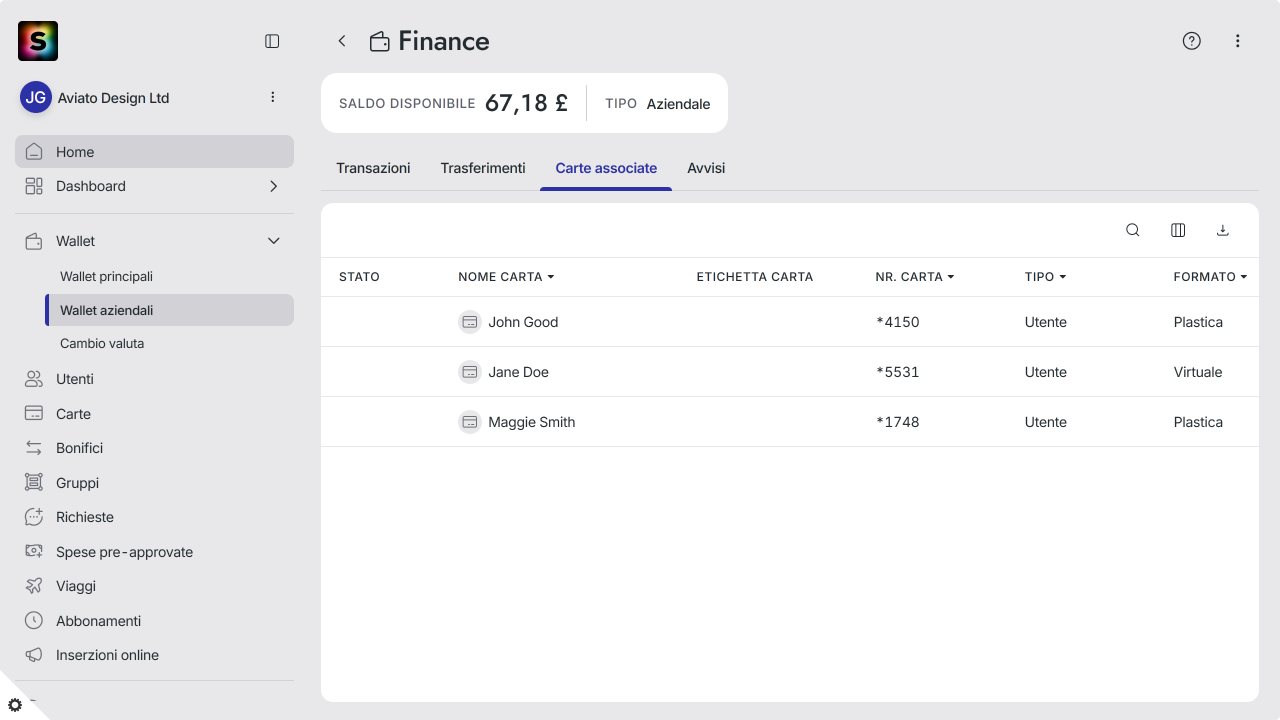Switch to the Trasferimenti tab

click(x=483, y=168)
